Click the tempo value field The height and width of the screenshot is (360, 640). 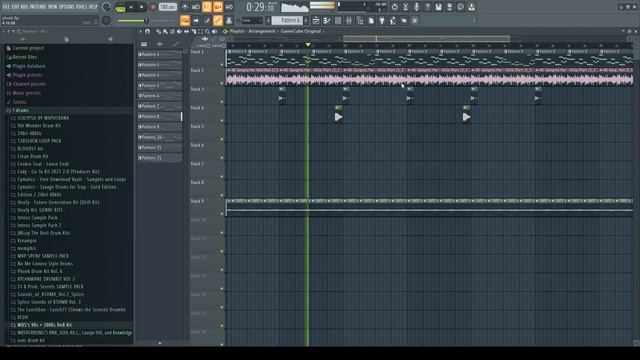(x=167, y=7)
